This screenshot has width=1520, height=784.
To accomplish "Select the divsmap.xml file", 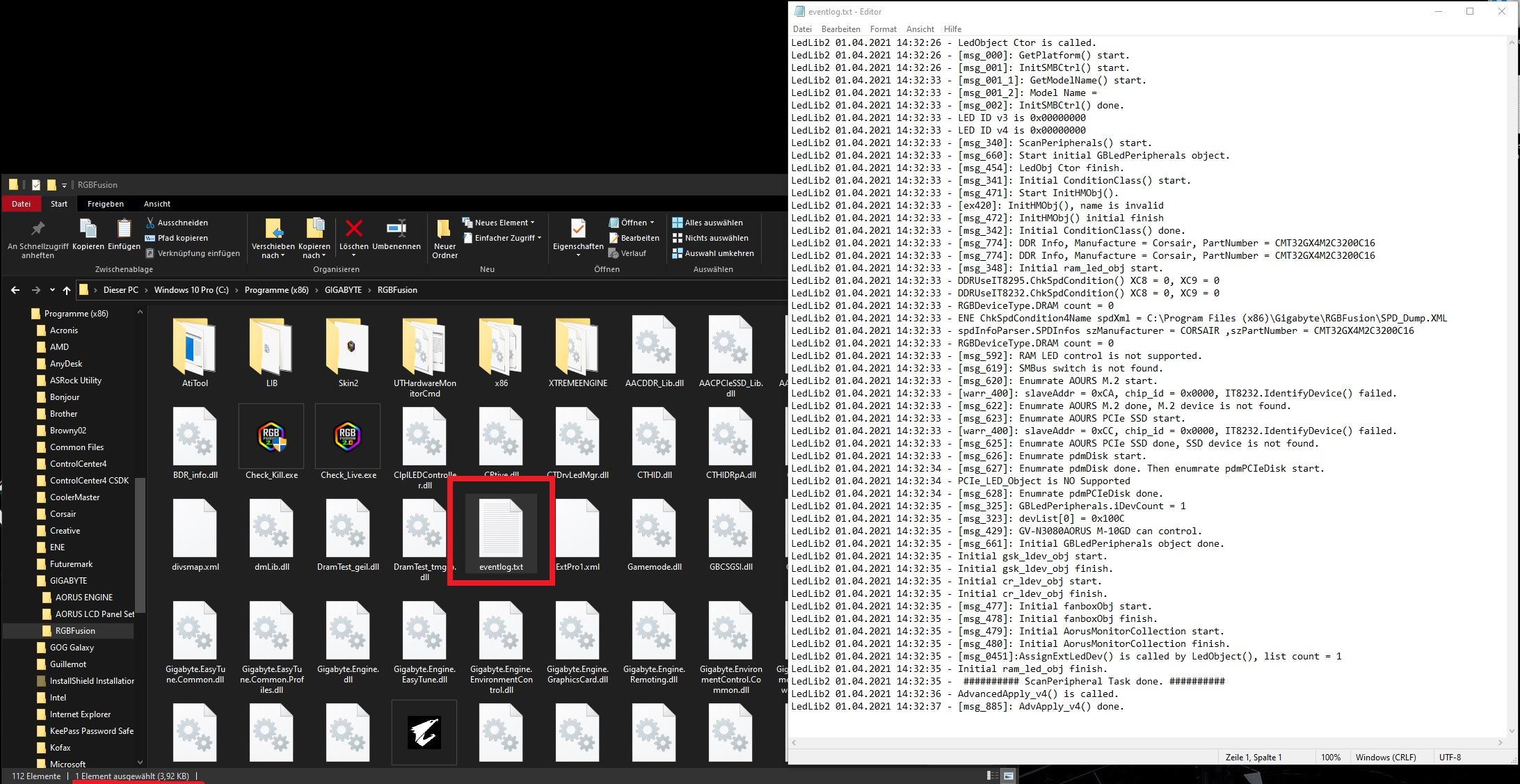I will click(195, 534).
